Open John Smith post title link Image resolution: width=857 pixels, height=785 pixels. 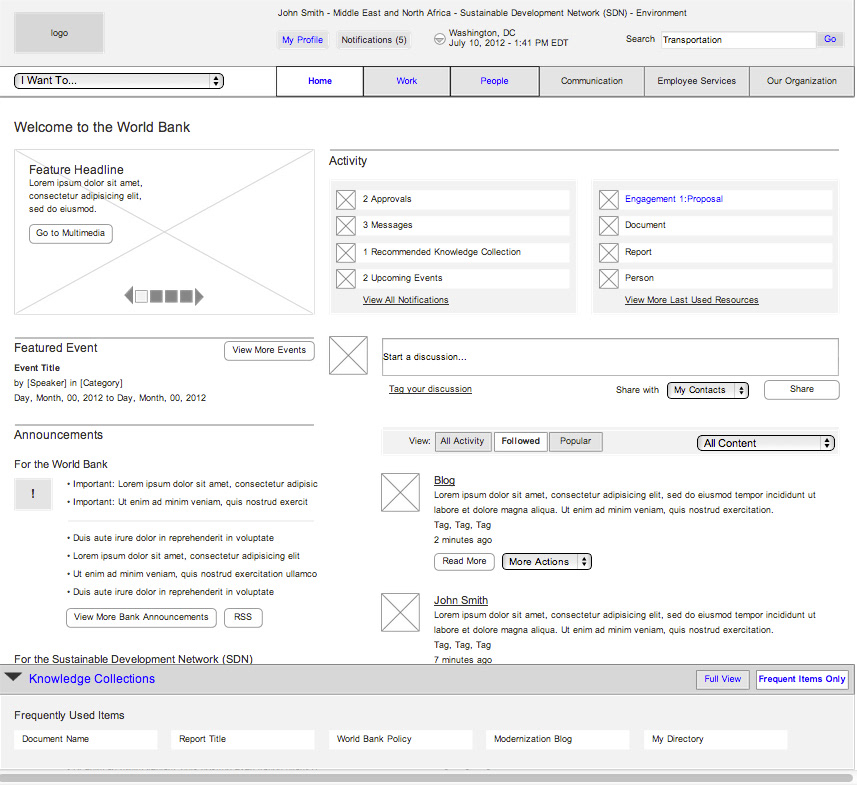coord(461,600)
